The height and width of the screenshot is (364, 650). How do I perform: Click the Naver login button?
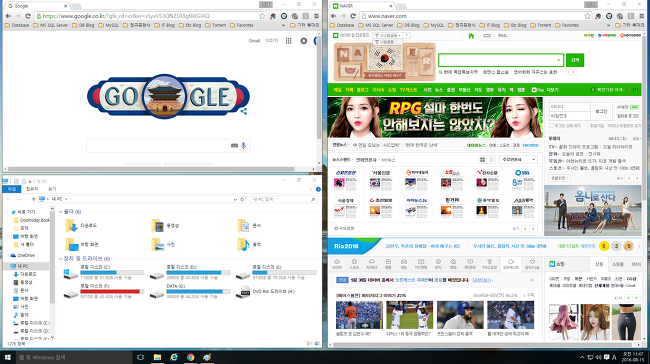click(601, 111)
